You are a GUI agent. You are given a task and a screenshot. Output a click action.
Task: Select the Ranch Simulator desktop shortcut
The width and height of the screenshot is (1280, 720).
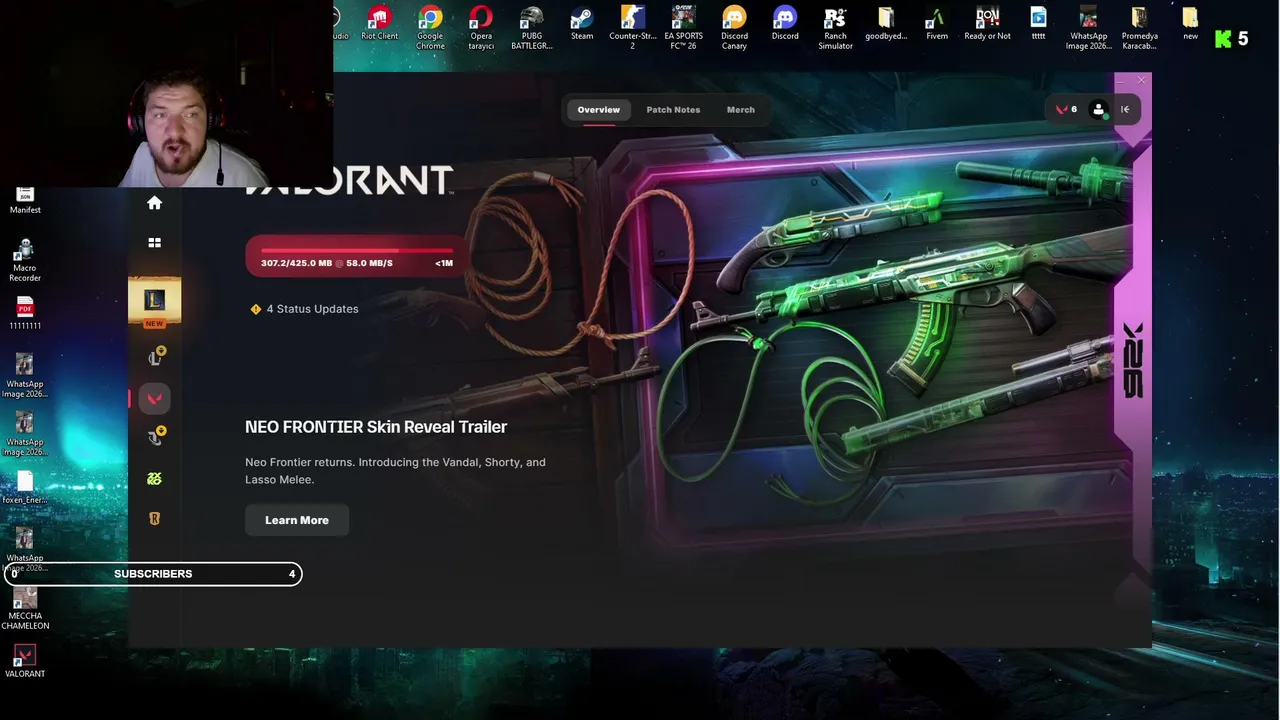pyautogui.click(x=835, y=28)
